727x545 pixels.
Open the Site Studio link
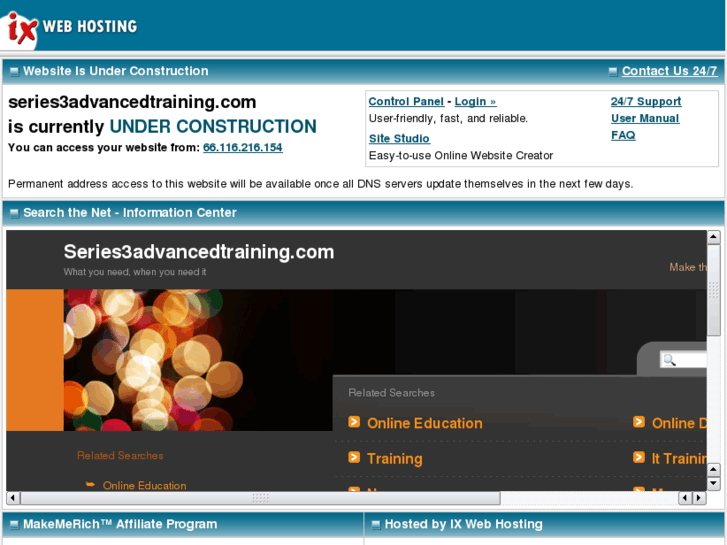399,139
